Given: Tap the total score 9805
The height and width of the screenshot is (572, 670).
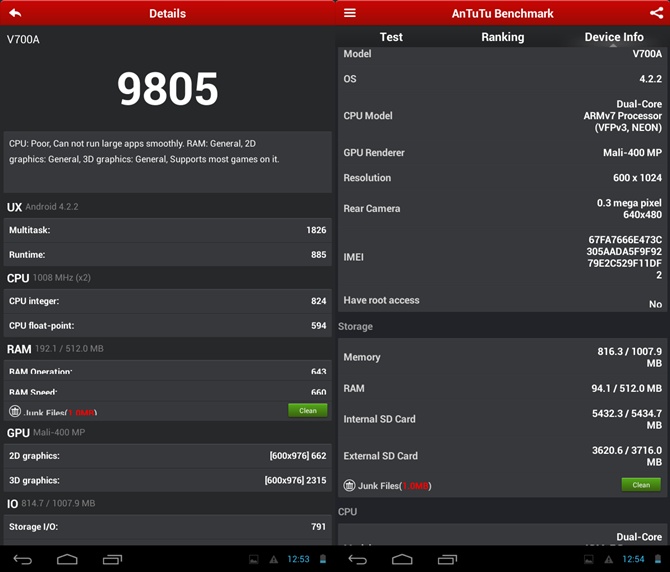Looking at the screenshot, I should (x=168, y=89).
